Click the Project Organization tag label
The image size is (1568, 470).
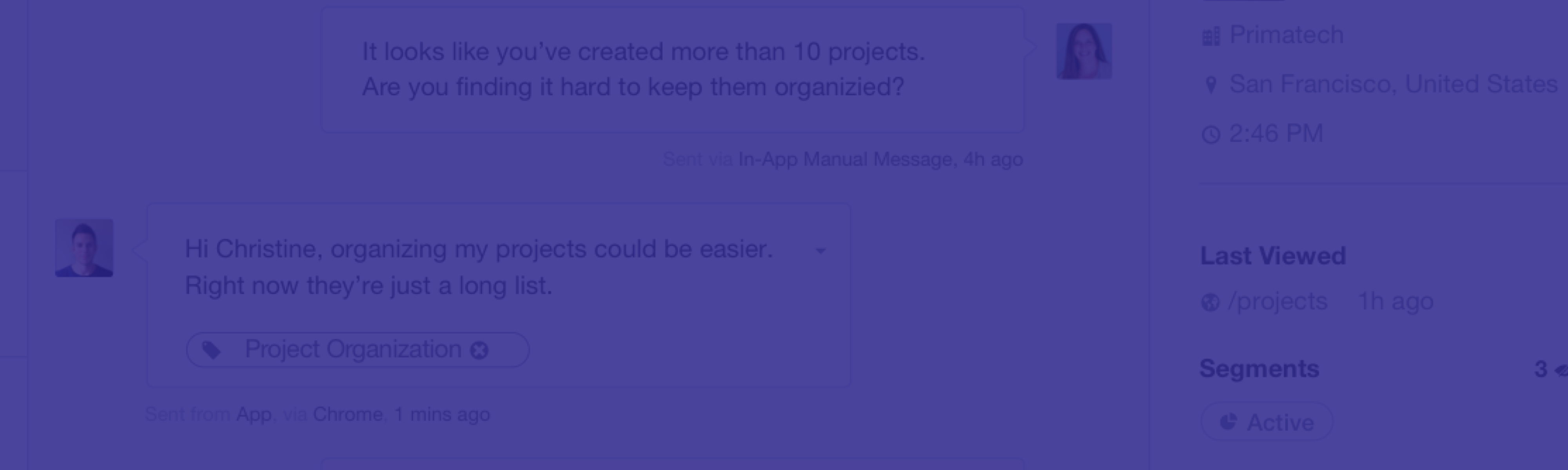point(353,349)
